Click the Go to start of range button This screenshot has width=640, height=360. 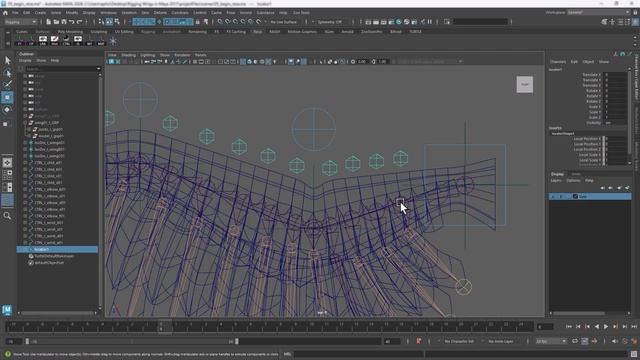[569, 327]
